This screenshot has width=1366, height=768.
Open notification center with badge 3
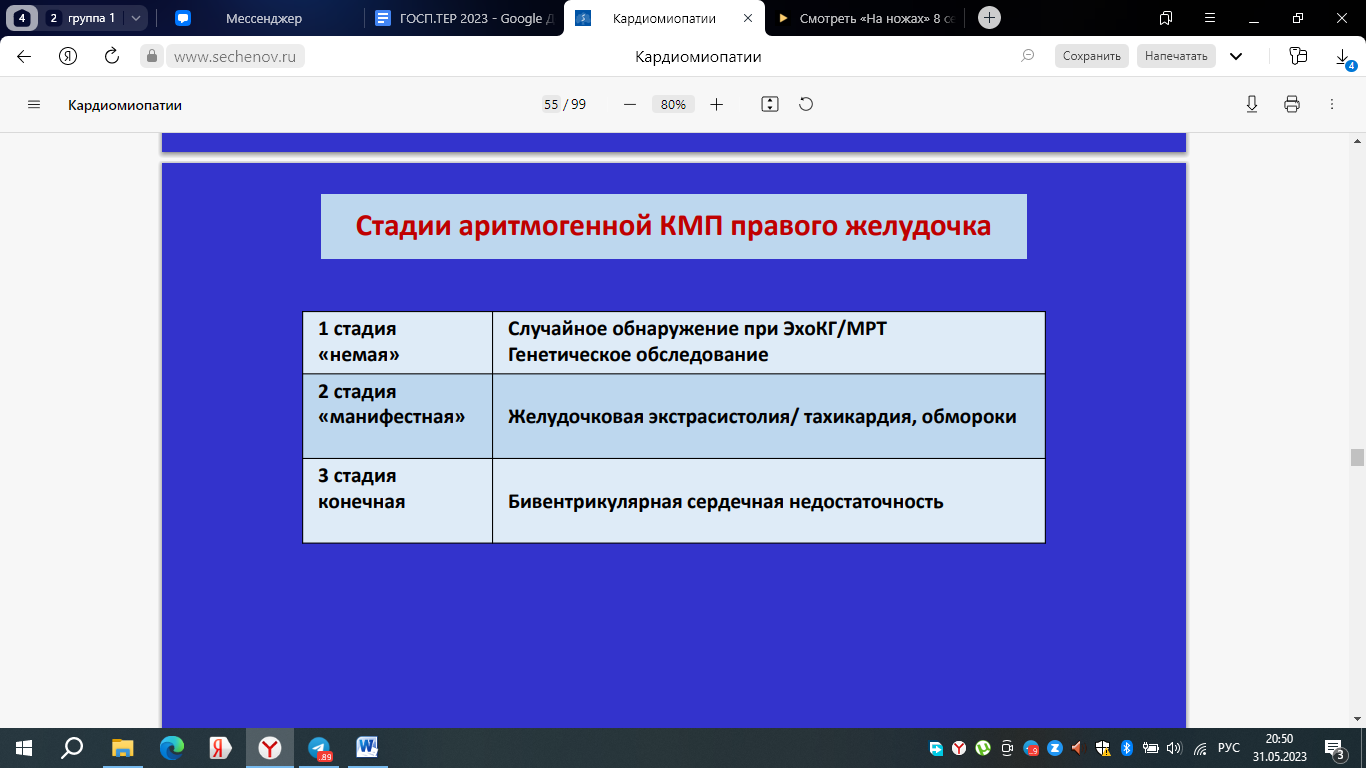(x=1335, y=747)
